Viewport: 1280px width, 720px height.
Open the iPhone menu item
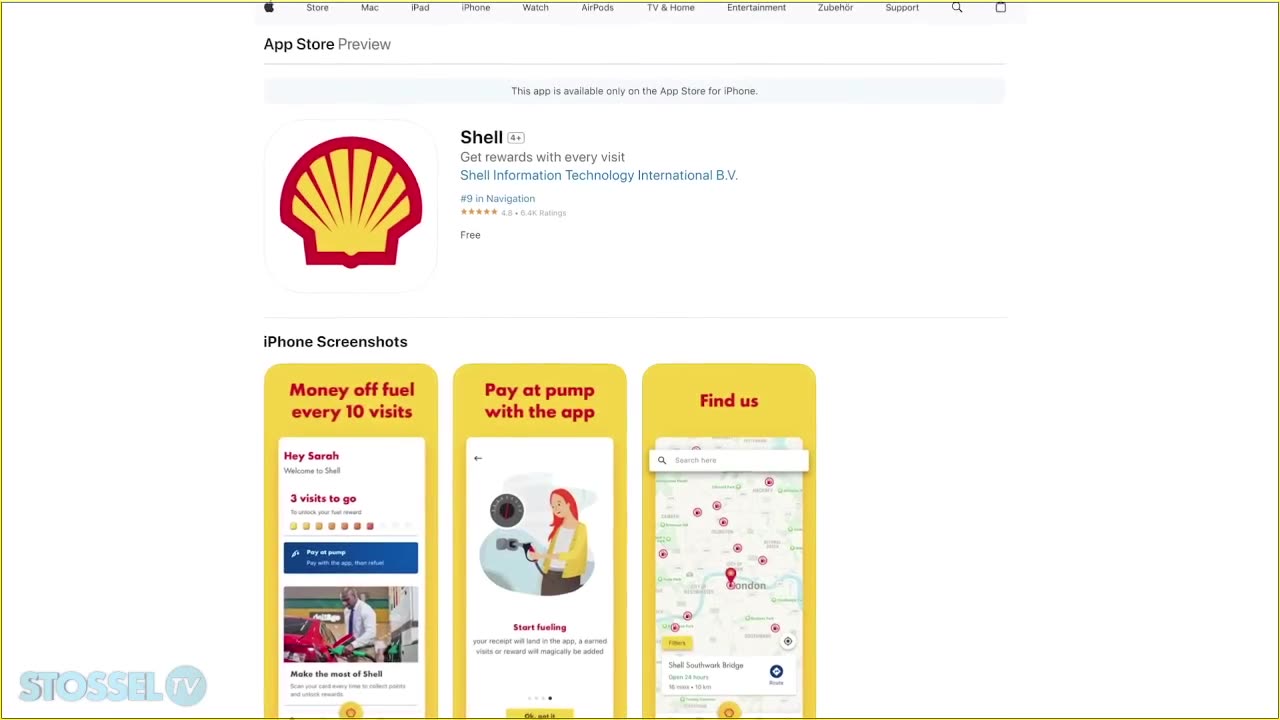(x=476, y=7)
